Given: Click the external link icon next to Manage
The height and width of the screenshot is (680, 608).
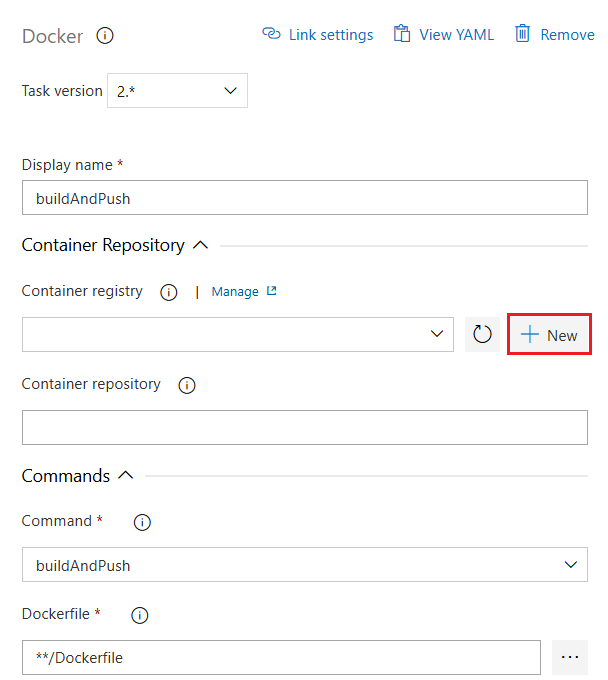Looking at the screenshot, I should click(x=271, y=291).
